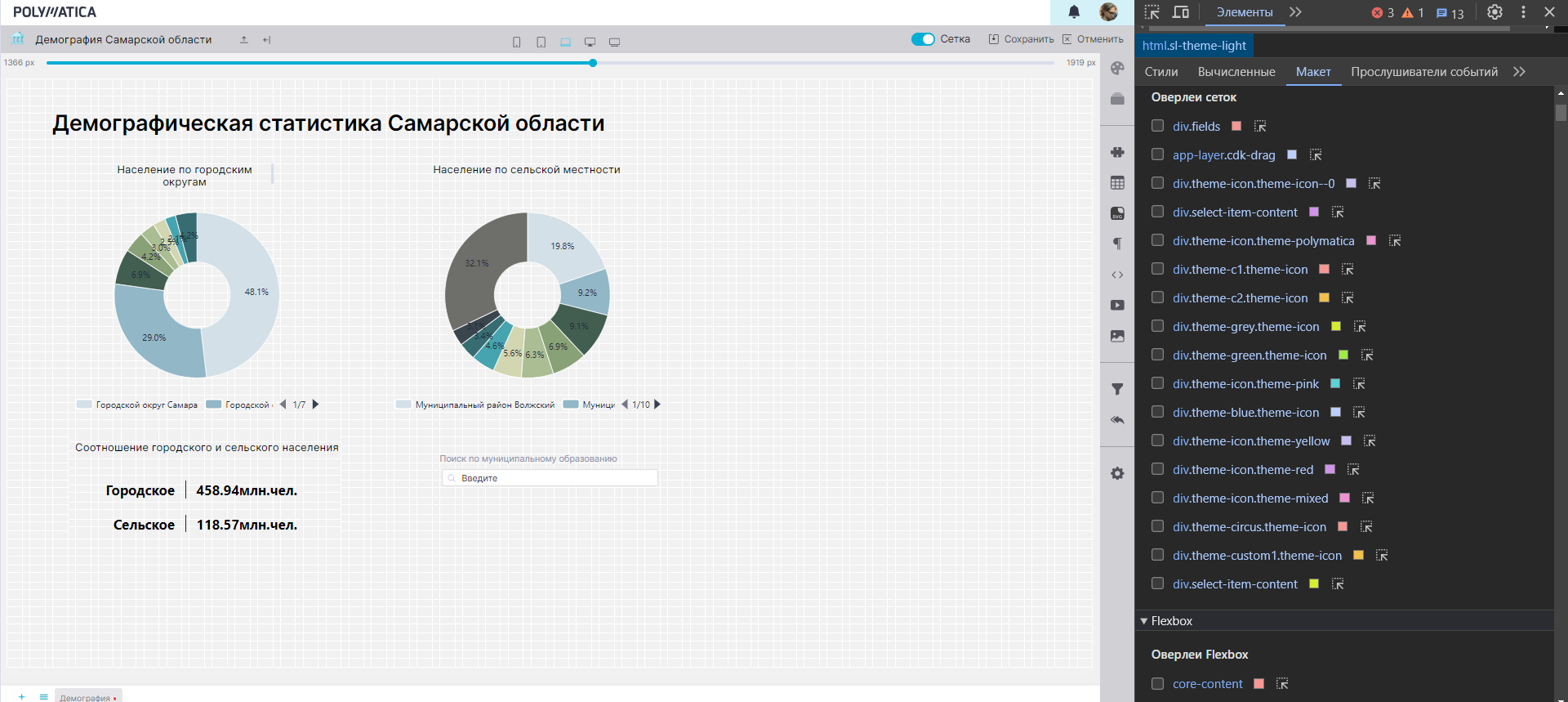Open the color palette theme icon
This screenshot has height=702, width=1568.
[1117, 69]
